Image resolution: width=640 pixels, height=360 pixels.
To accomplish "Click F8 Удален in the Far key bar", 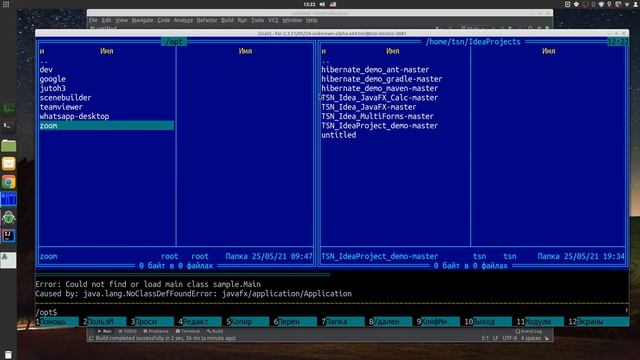I will pos(390,322).
